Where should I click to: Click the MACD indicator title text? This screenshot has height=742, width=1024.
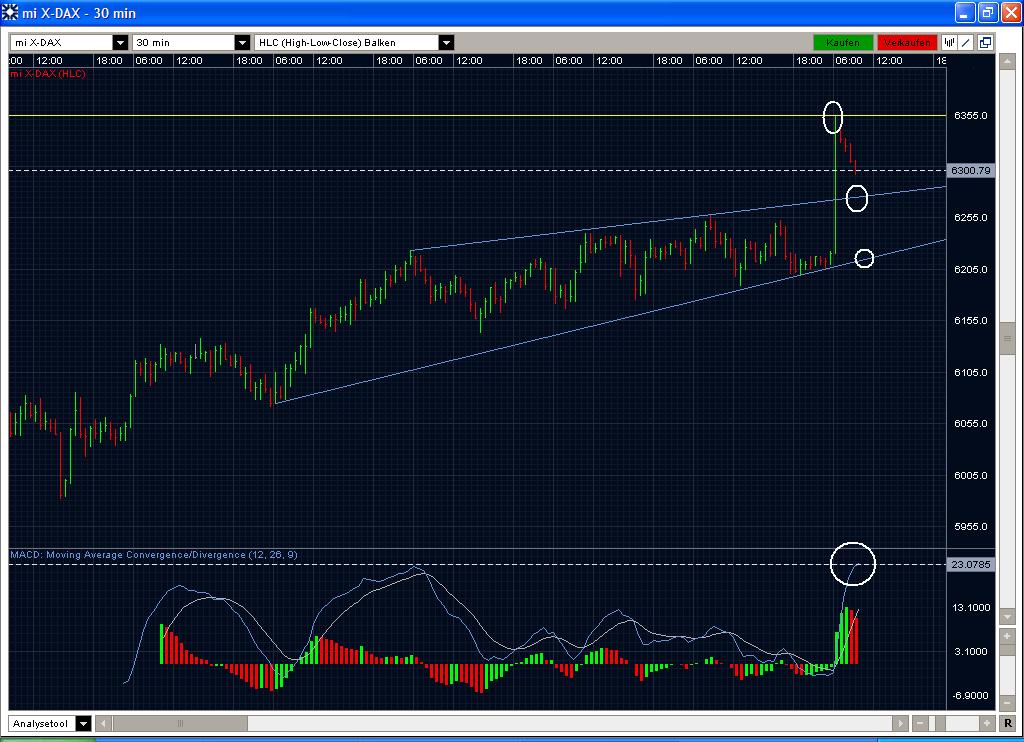coord(154,555)
